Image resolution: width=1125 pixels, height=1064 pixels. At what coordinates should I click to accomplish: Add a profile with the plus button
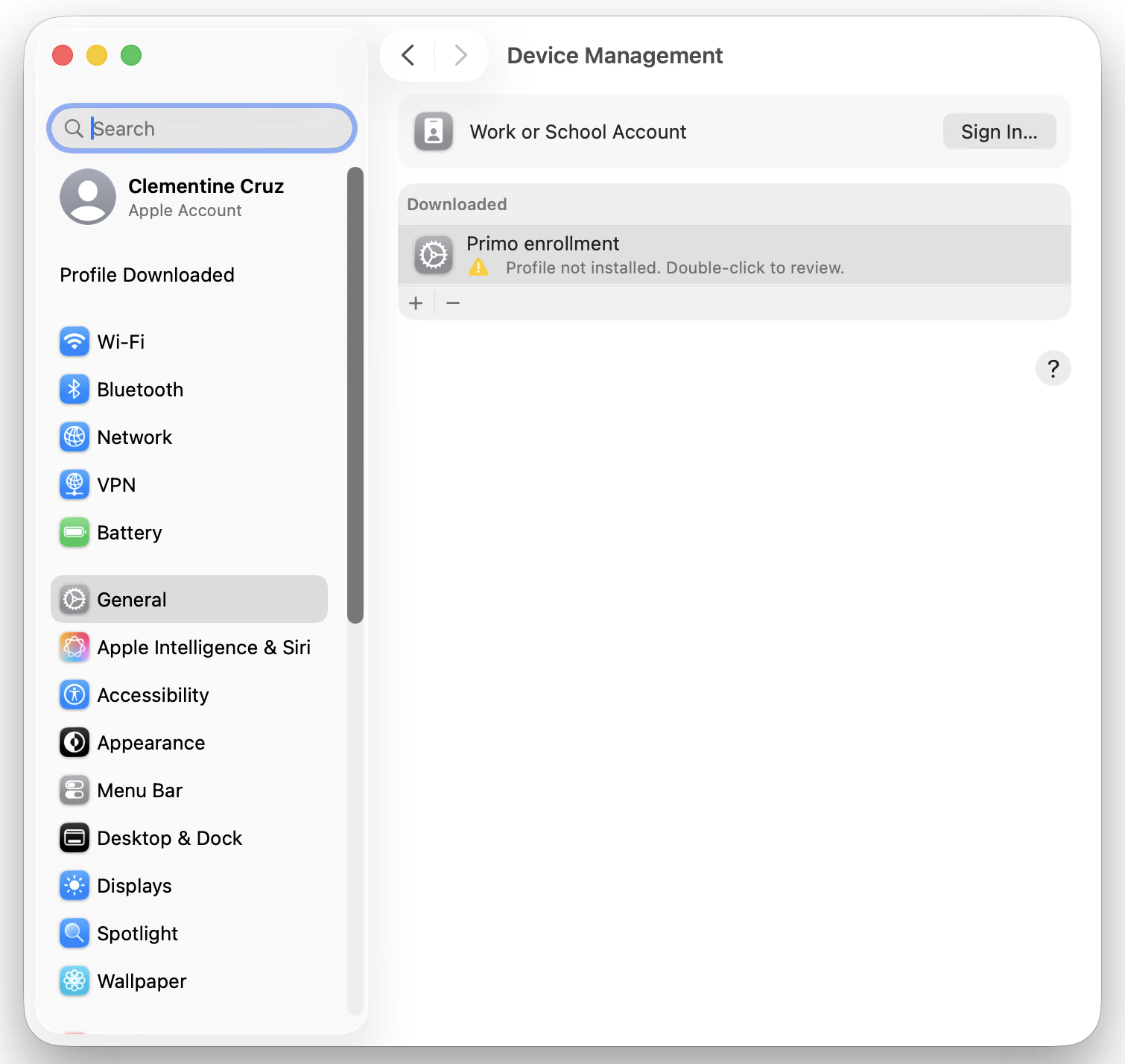416,303
